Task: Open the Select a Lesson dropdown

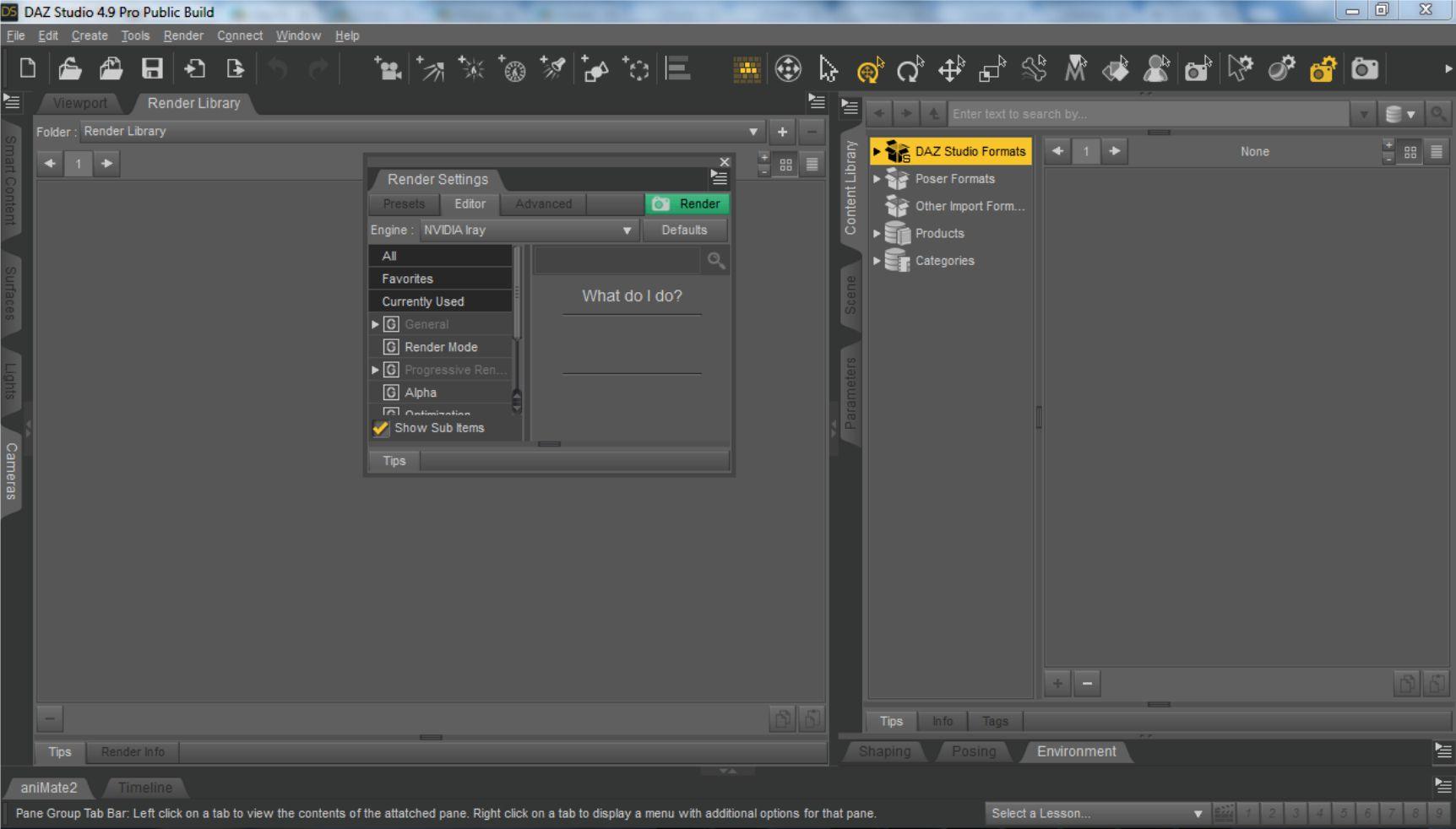Action: 1096,814
